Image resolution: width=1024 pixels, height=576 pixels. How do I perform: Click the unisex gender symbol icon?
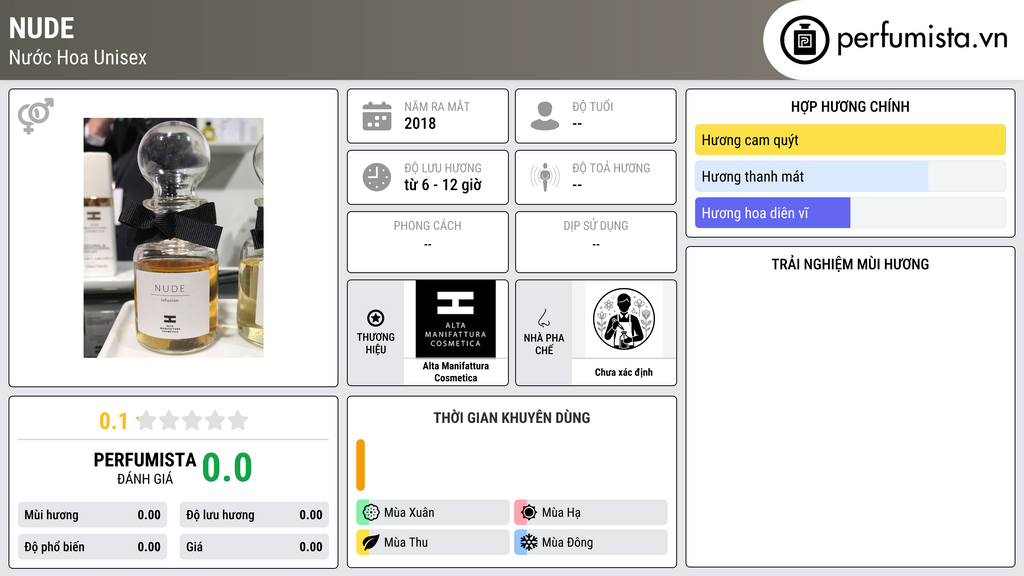[x=36, y=116]
